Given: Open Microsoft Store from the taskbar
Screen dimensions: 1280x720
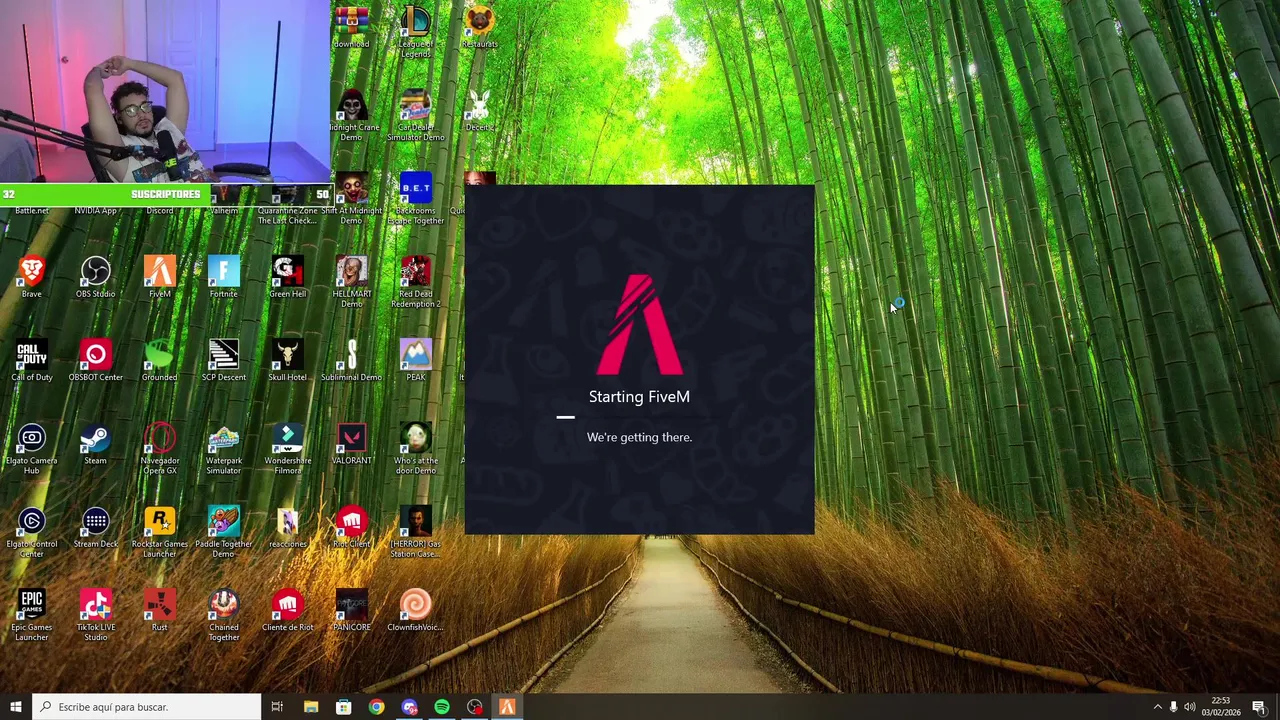Looking at the screenshot, I should (x=343, y=707).
